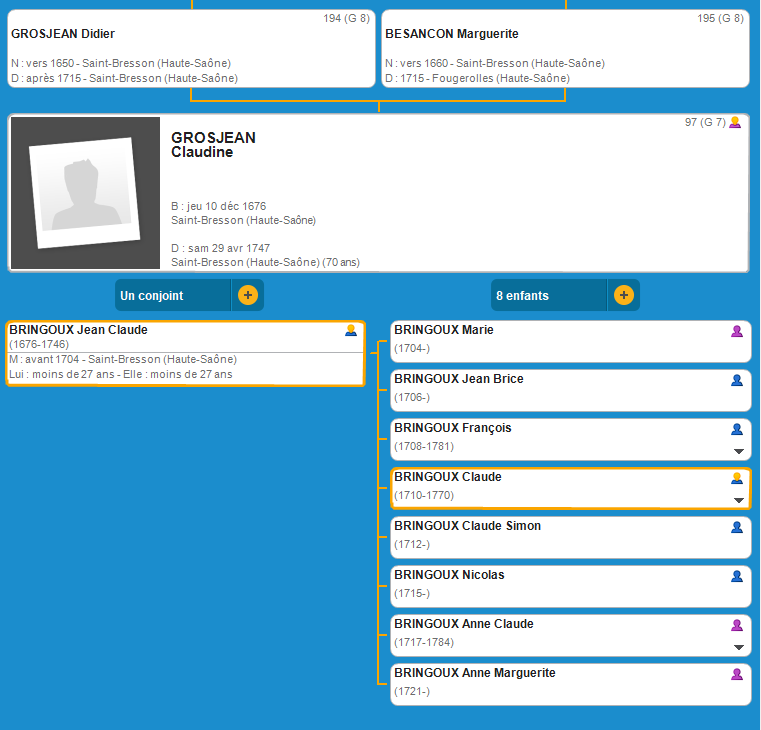Screen dimensions: 761x730
Task: Click the person icon on Claude Simon's card
Action: pos(737,527)
